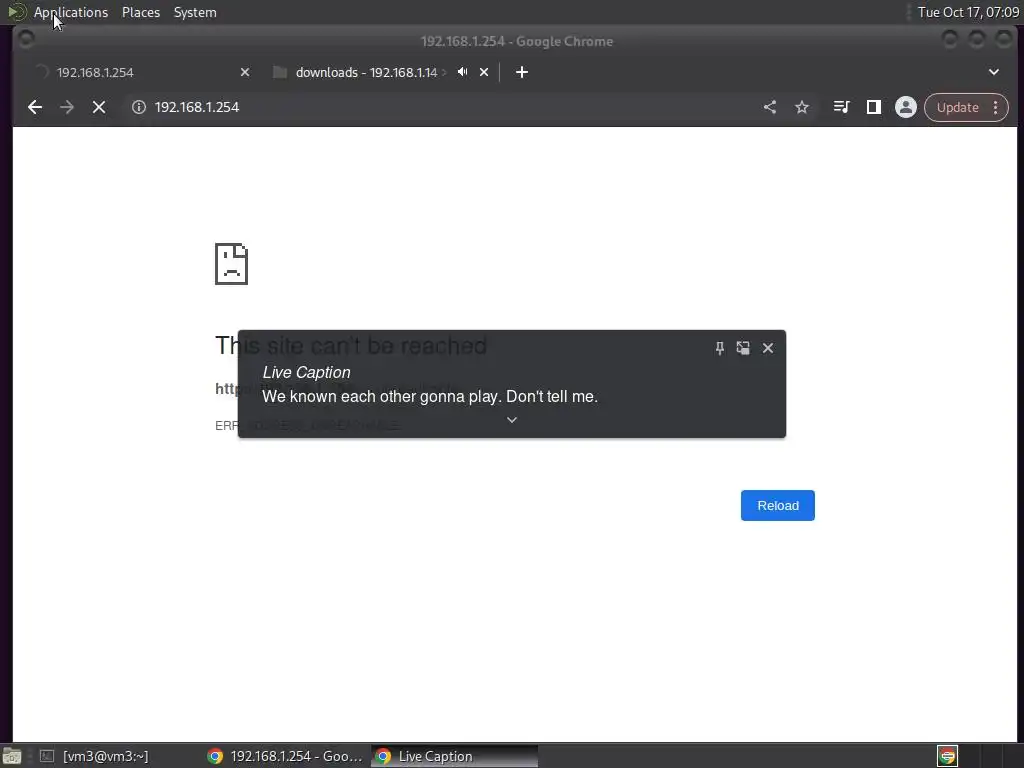This screenshot has width=1024, height=768.
Task: Pin the Live Caption window
Action: pos(720,348)
